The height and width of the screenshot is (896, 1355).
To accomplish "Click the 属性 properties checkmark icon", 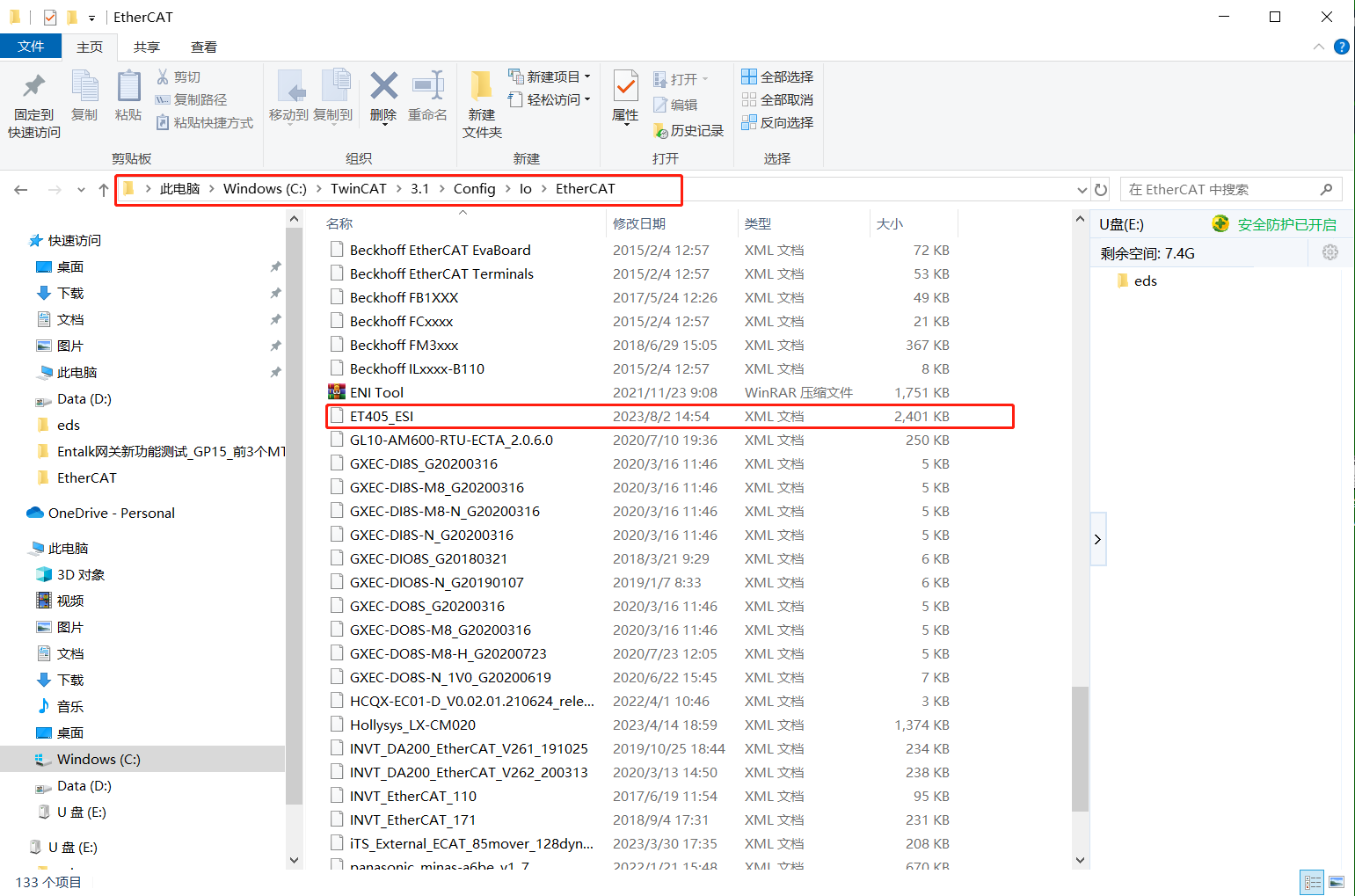I will pos(625,86).
